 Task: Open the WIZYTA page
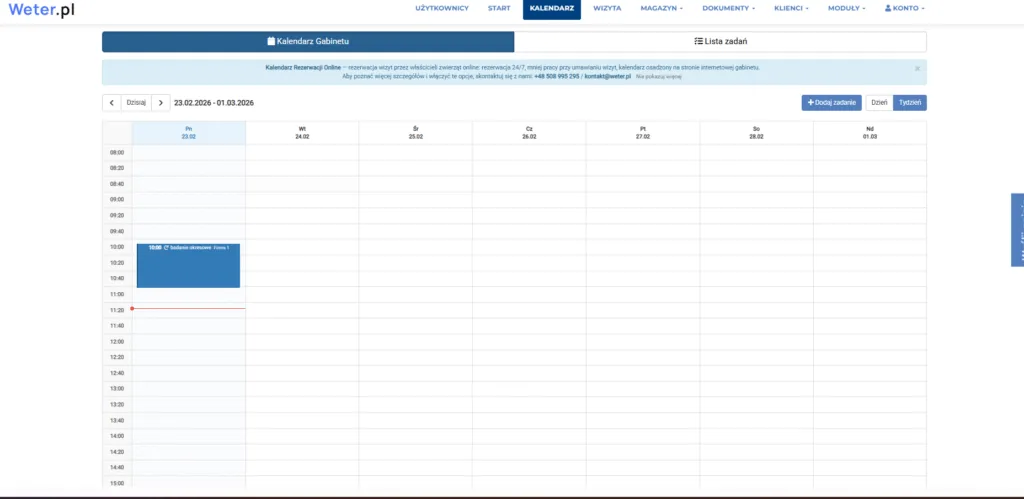607,8
